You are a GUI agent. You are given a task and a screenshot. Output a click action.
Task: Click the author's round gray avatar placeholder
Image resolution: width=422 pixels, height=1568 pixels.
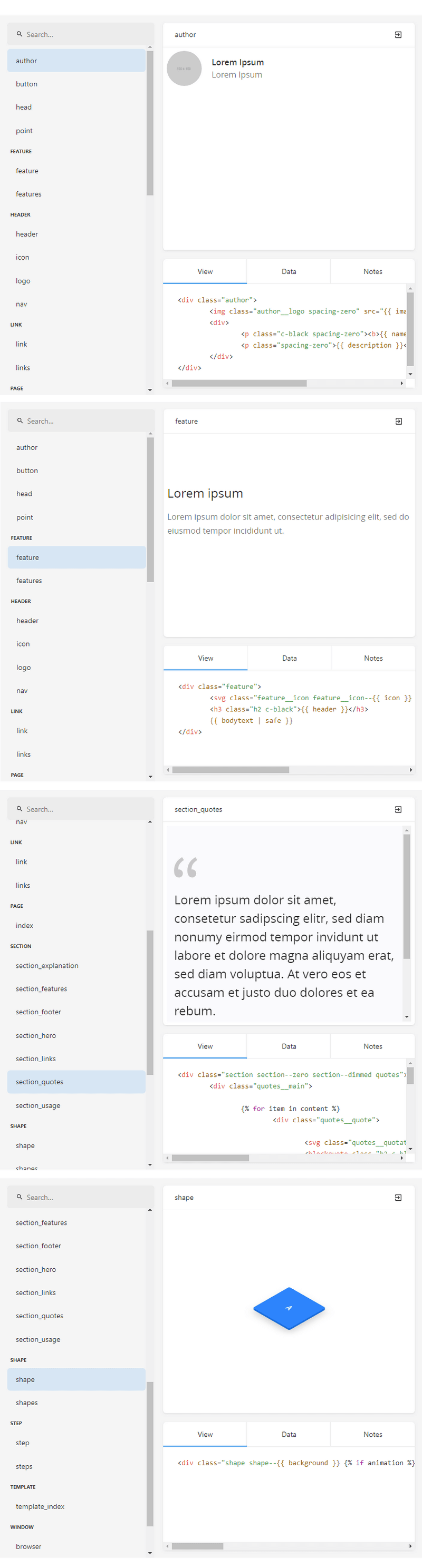184,68
